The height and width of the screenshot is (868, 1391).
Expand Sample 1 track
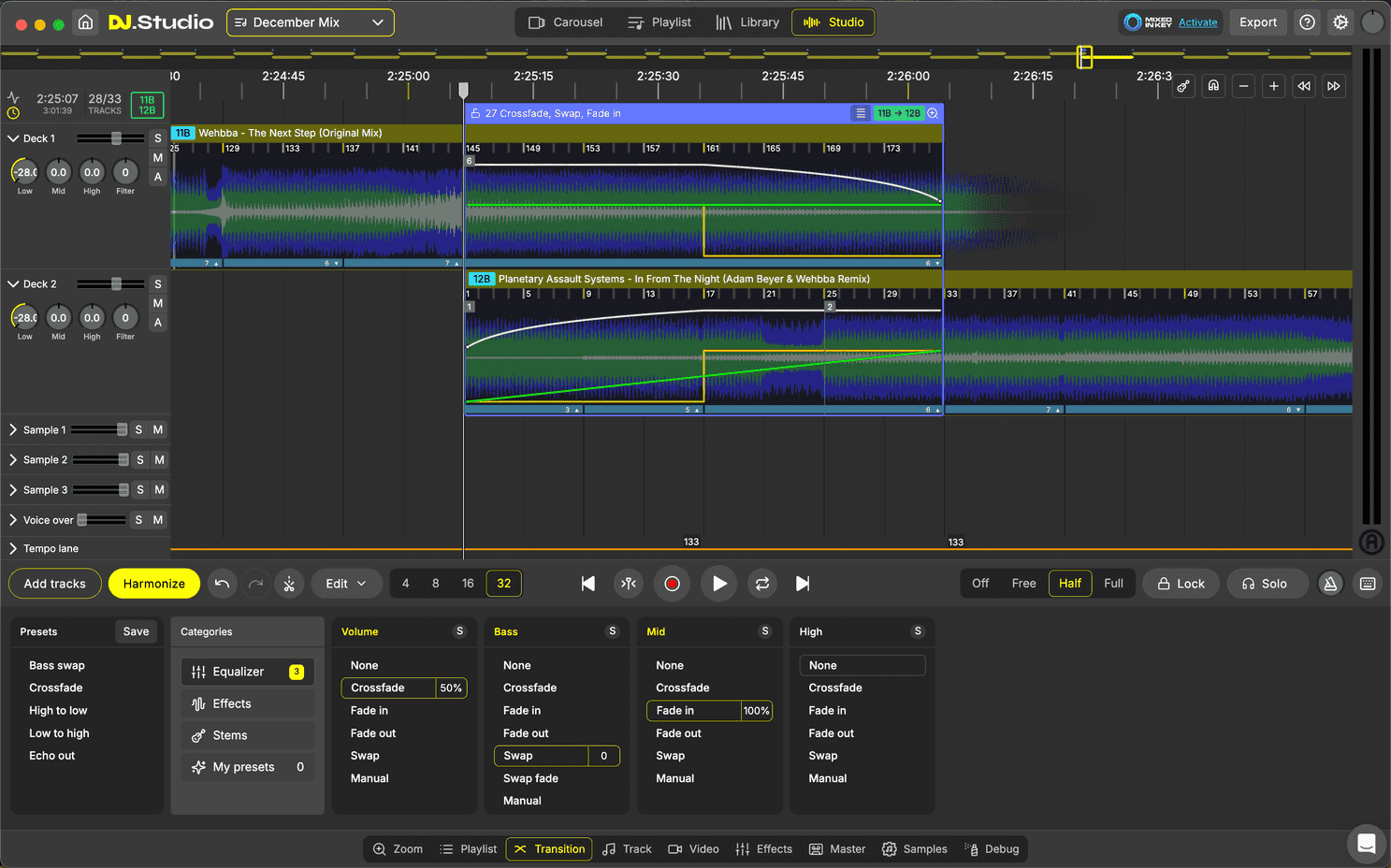tap(13, 430)
